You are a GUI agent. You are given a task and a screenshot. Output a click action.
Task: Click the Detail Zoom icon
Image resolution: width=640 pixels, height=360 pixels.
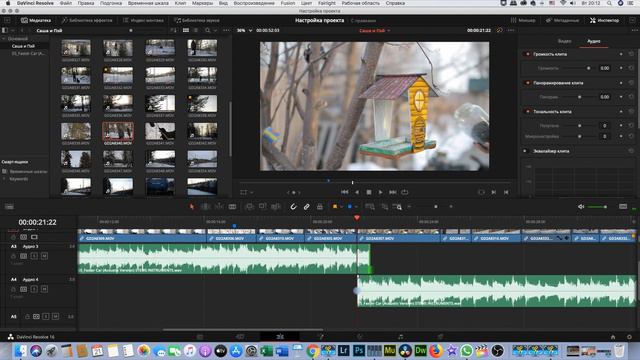384,207
